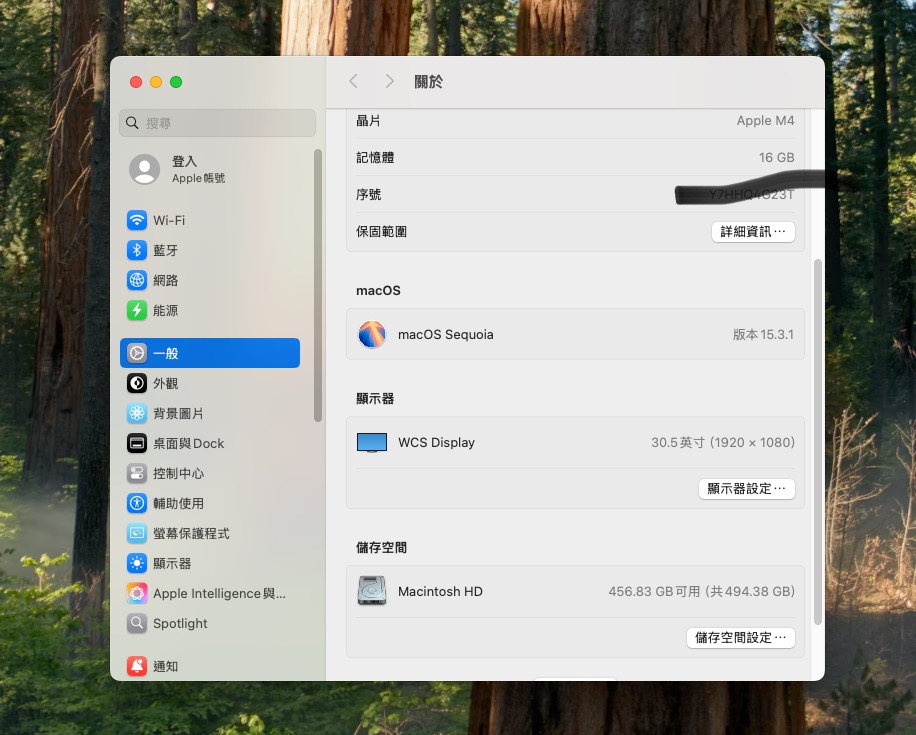Viewport: 916px width, 735px height.
Task: Click the green full-screen window button
Action: coord(176,82)
